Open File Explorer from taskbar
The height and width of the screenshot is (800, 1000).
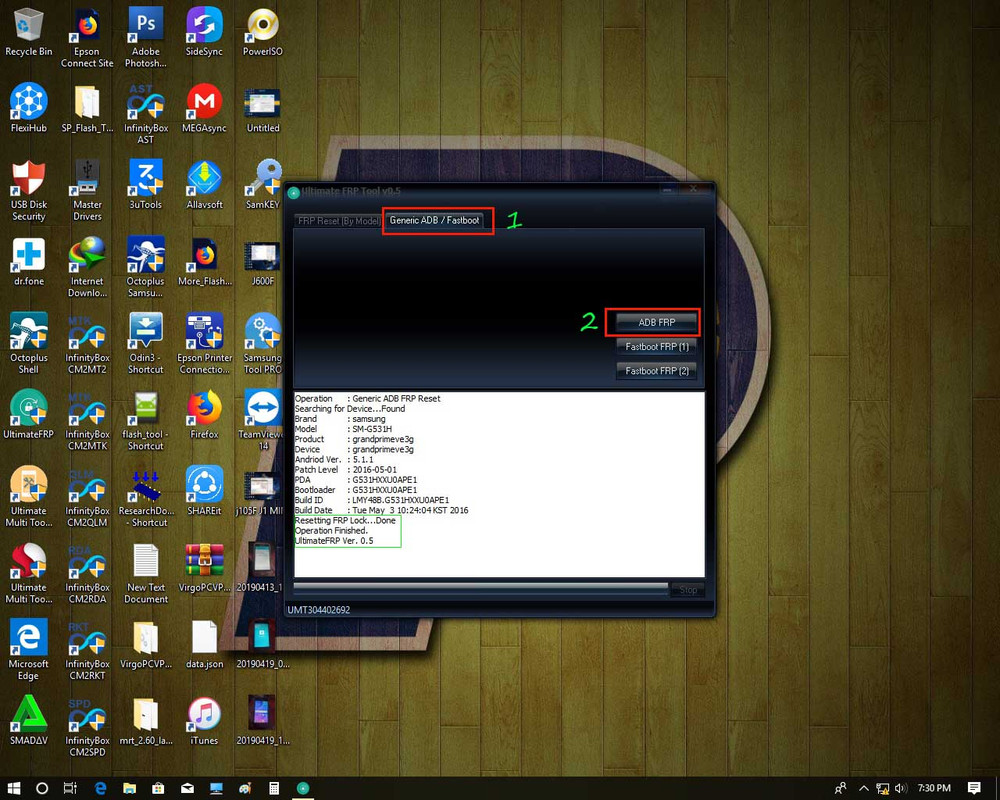(129, 788)
